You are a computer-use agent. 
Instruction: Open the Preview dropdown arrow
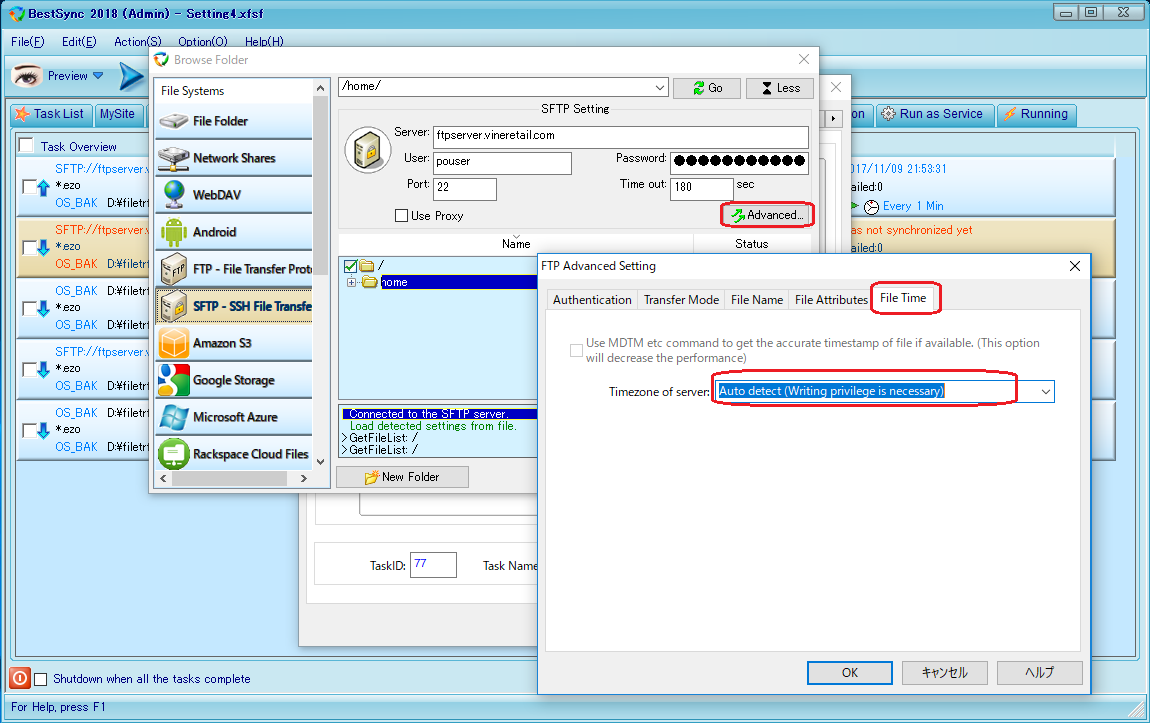click(x=98, y=76)
